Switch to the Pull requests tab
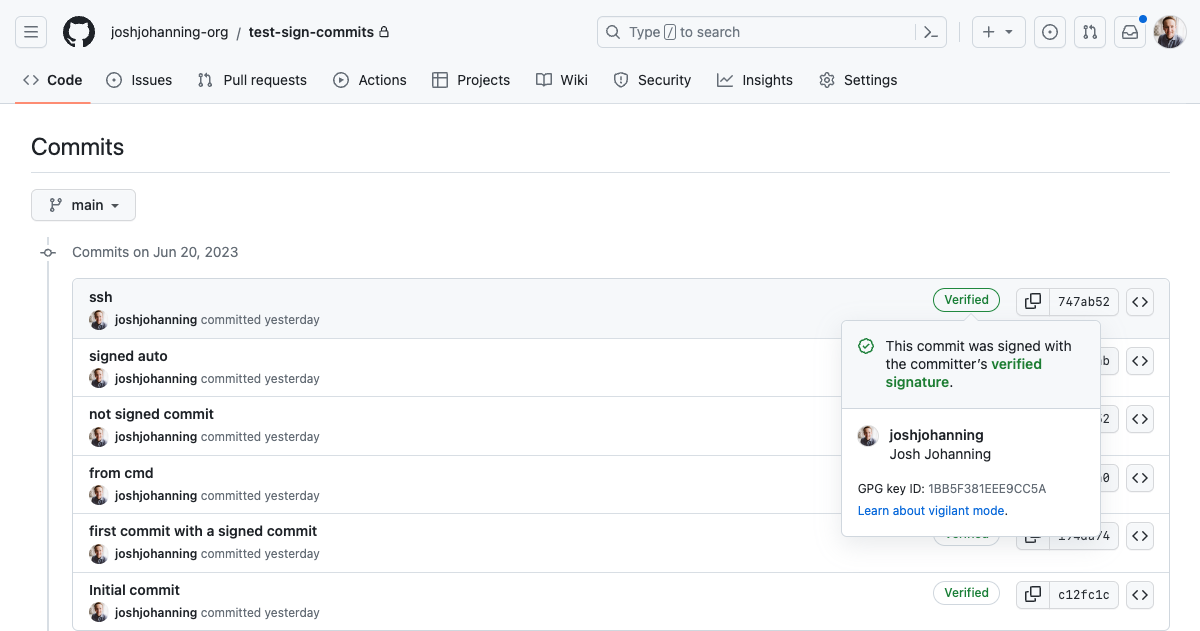Screen dimensions: 1200x631 pyautogui.click(x=252, y=79)
